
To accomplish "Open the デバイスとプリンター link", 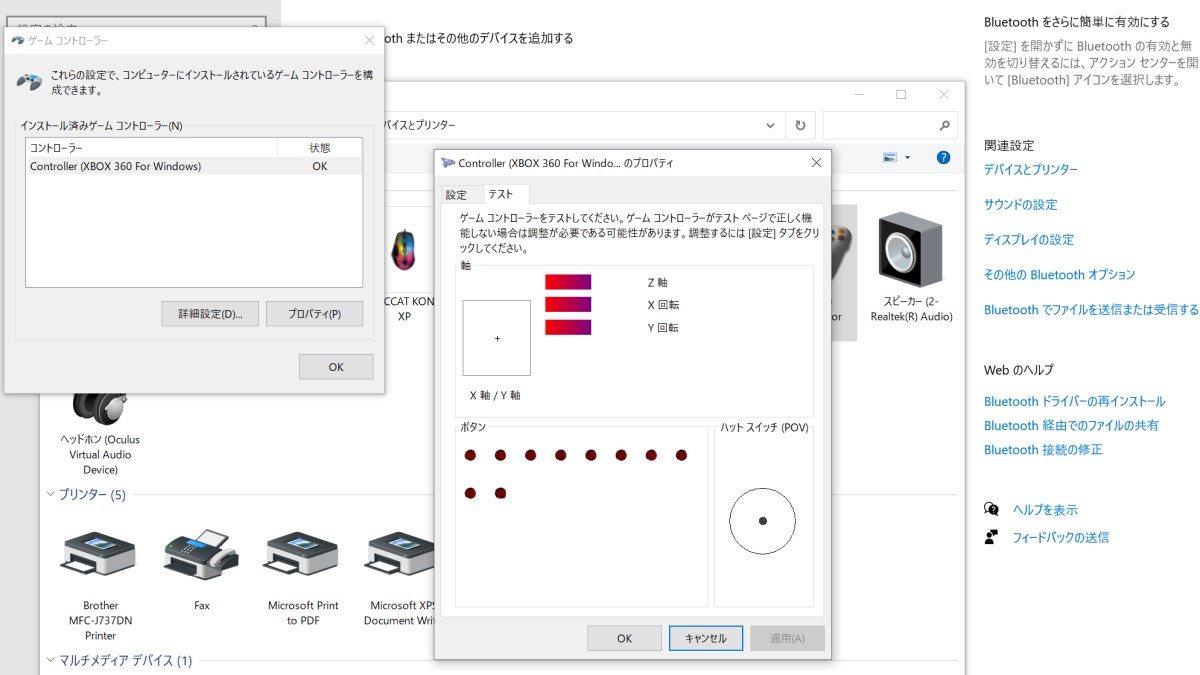I will (x=1031, y=170).
